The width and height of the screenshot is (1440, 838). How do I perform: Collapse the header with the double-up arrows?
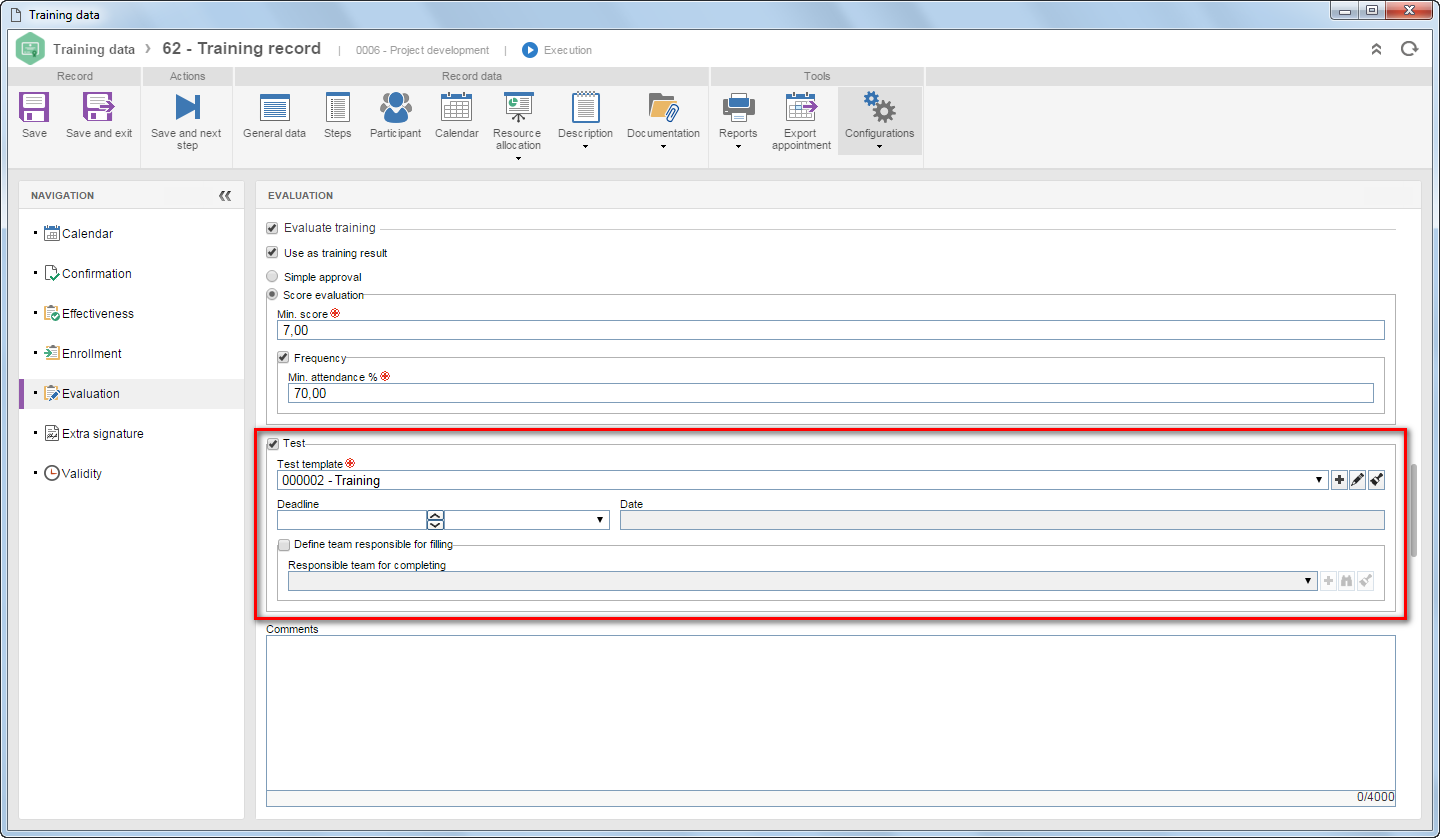[x=1376, y=49]
